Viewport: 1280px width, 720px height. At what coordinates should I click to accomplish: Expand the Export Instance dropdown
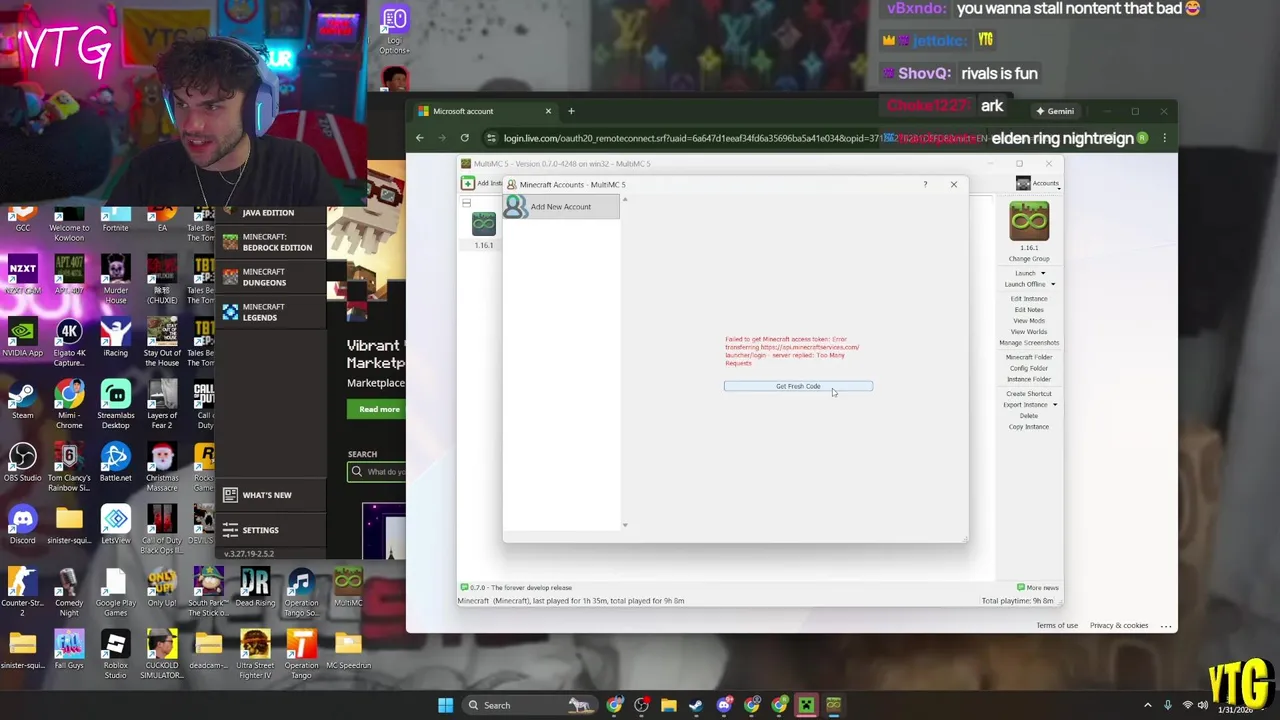pos(1055,405)
